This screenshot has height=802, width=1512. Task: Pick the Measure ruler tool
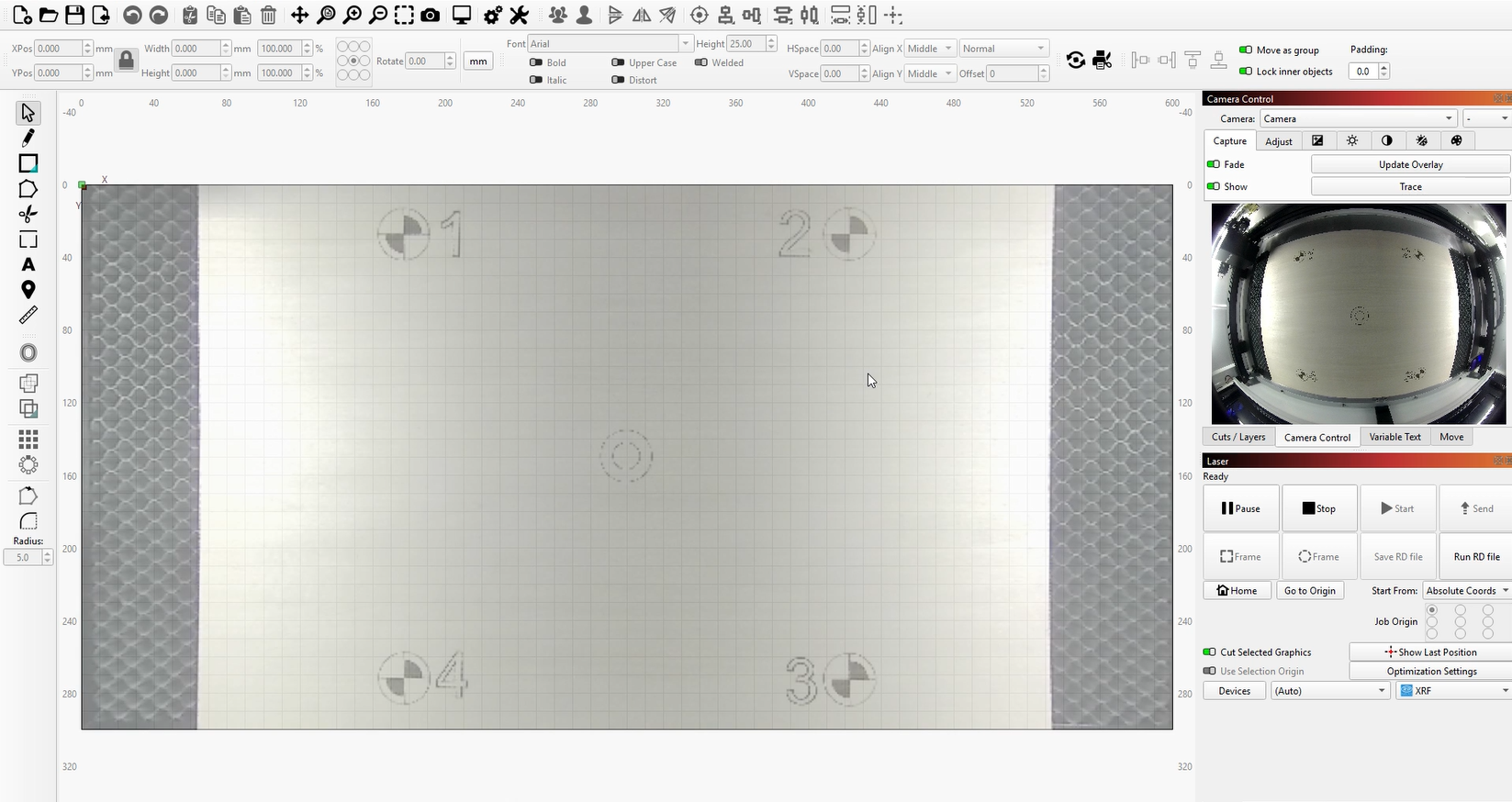pos(28,316)
